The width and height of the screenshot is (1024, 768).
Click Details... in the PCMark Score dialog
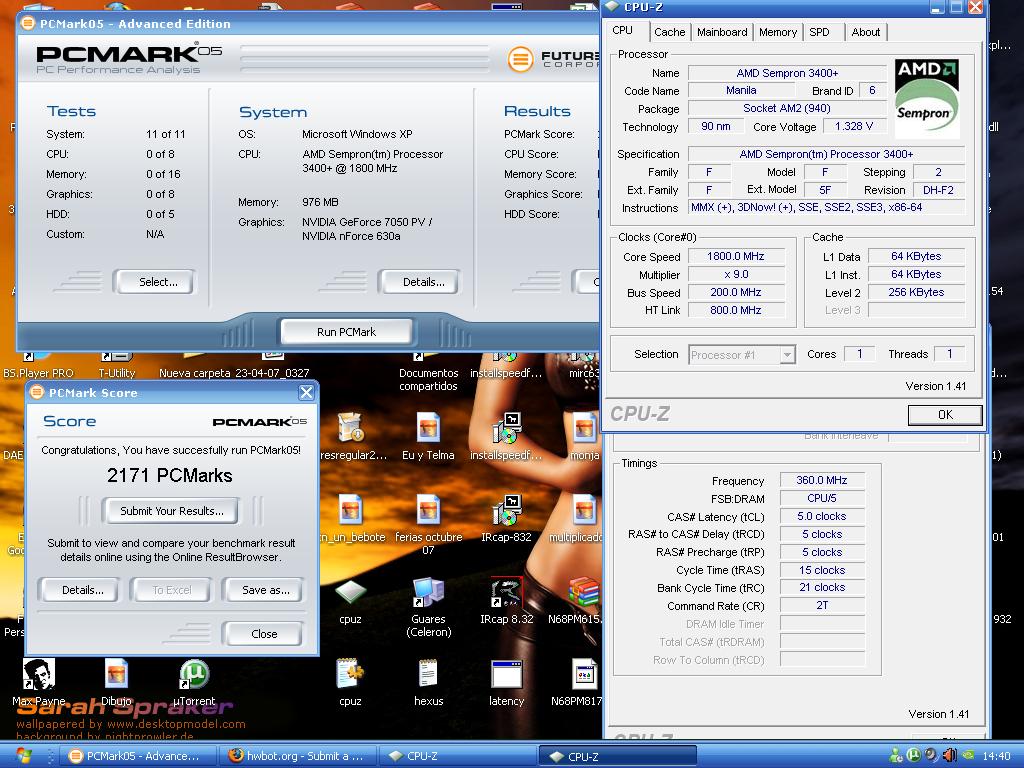(x=80, y=590)
